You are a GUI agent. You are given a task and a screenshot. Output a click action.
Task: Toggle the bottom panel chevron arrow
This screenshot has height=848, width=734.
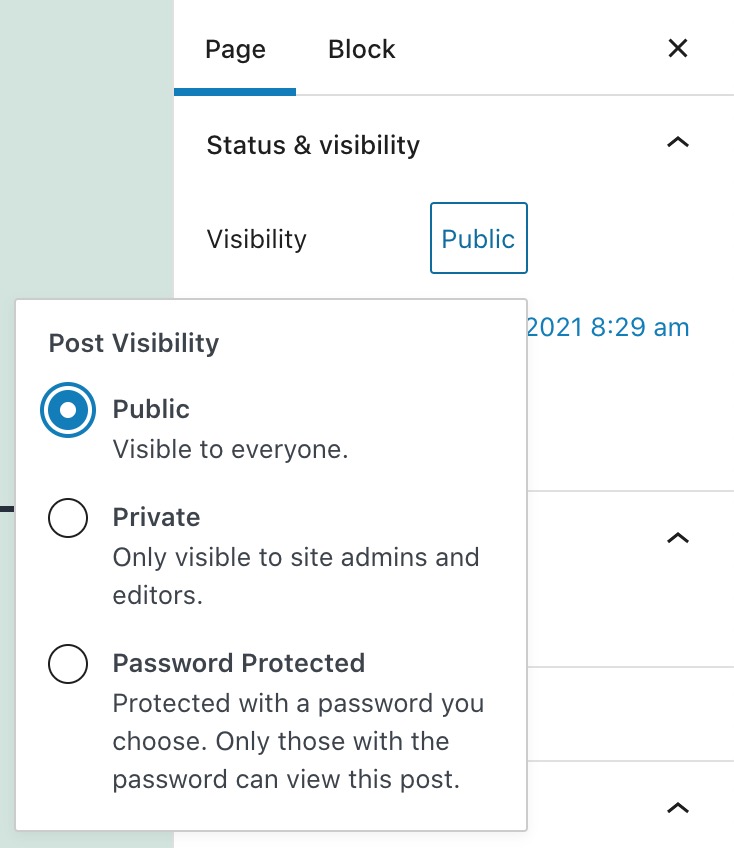click(678, 808)
